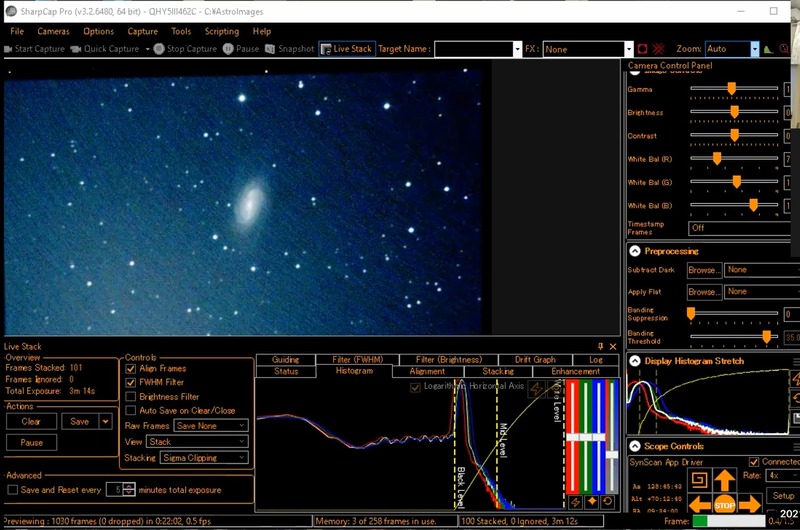
Task: Open the scope Rate dropdown showing 4x
Action: [783, 475]
